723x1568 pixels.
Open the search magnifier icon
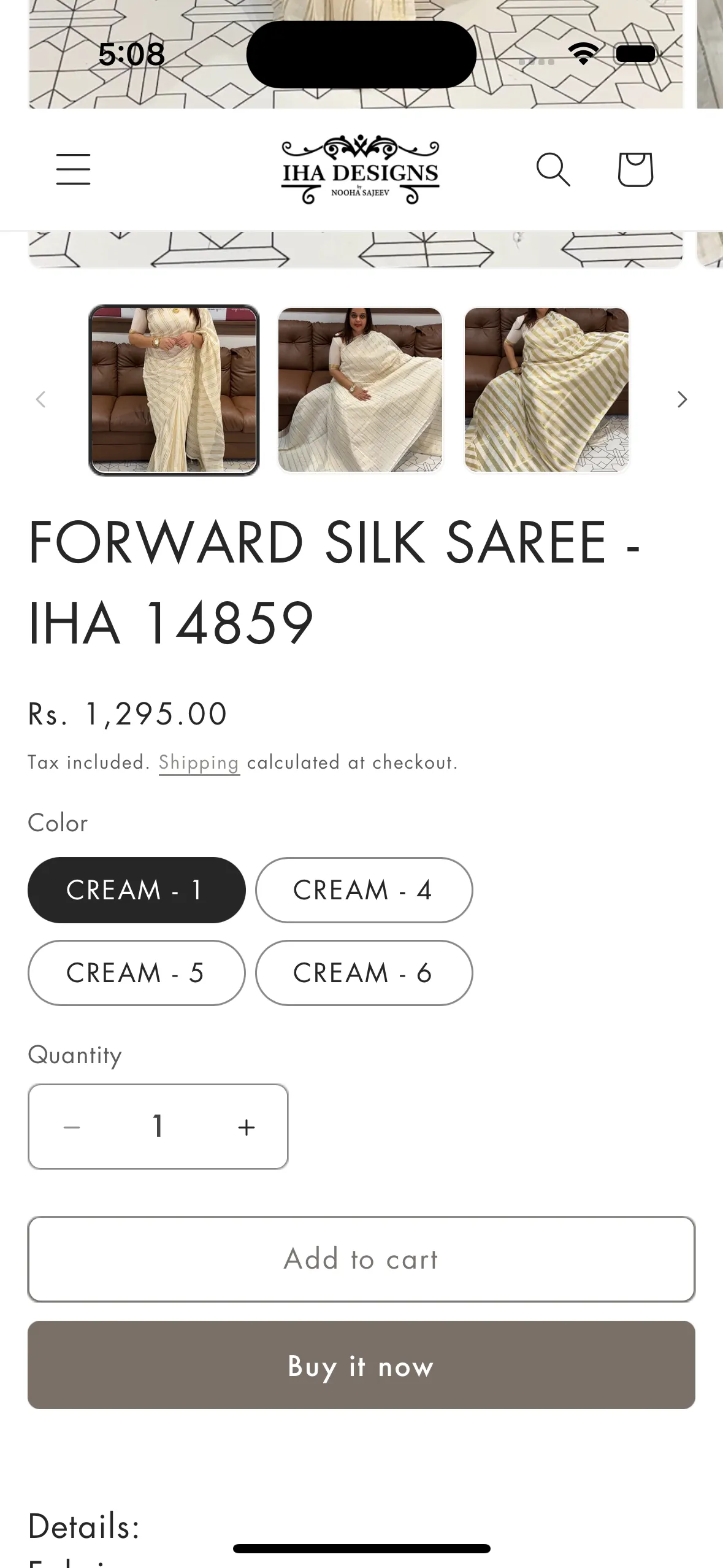click(x=553, y=169)
